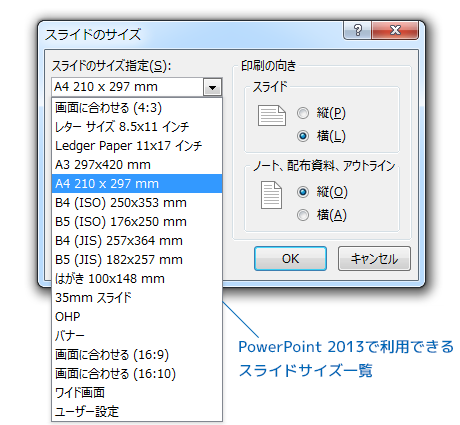This screenshot has width=460, height=425.
Task: Choose 35mm スライド option
Action: [x=137, y=298]
